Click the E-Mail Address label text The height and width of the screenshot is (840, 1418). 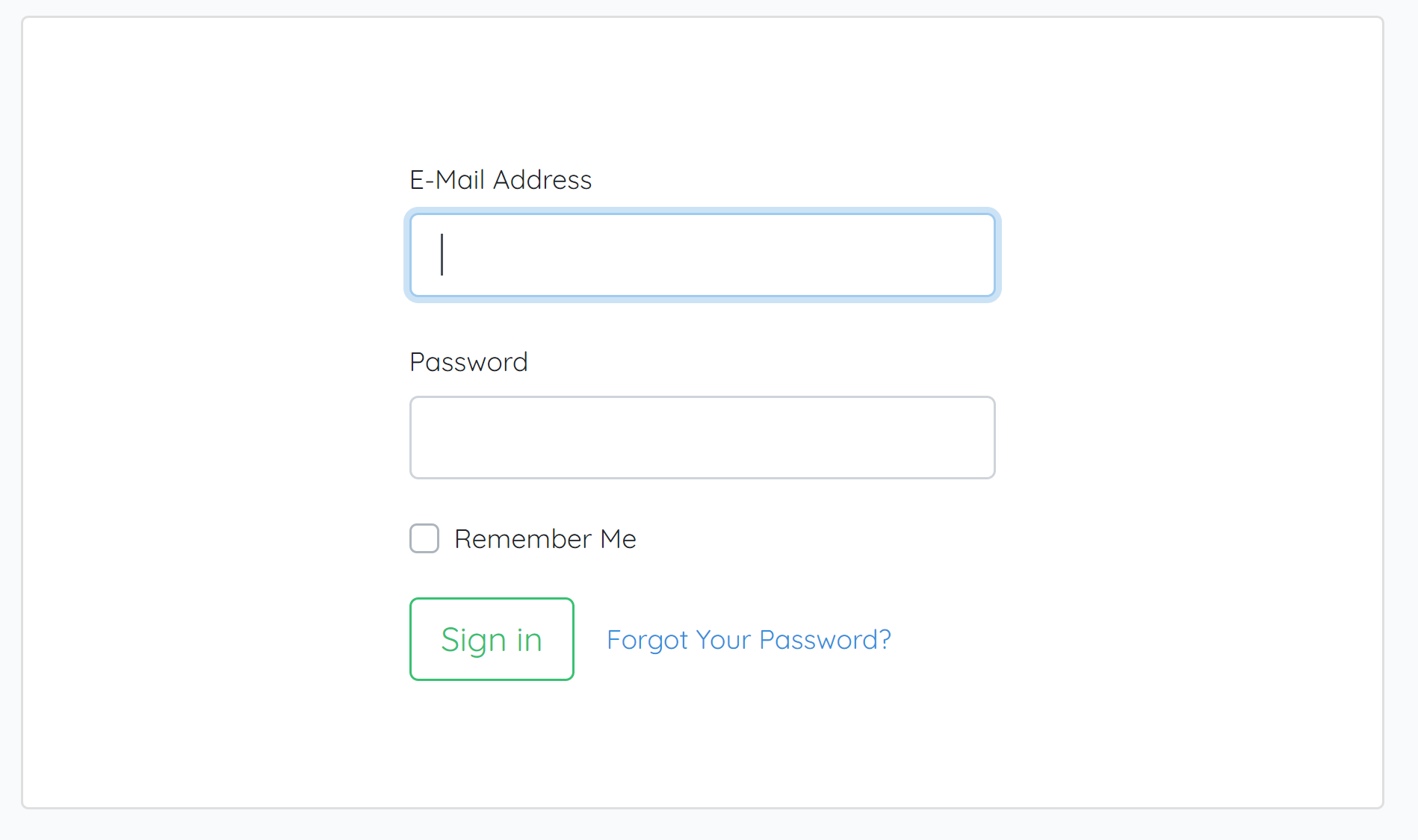pyautogui.click(x=501, y=180)
